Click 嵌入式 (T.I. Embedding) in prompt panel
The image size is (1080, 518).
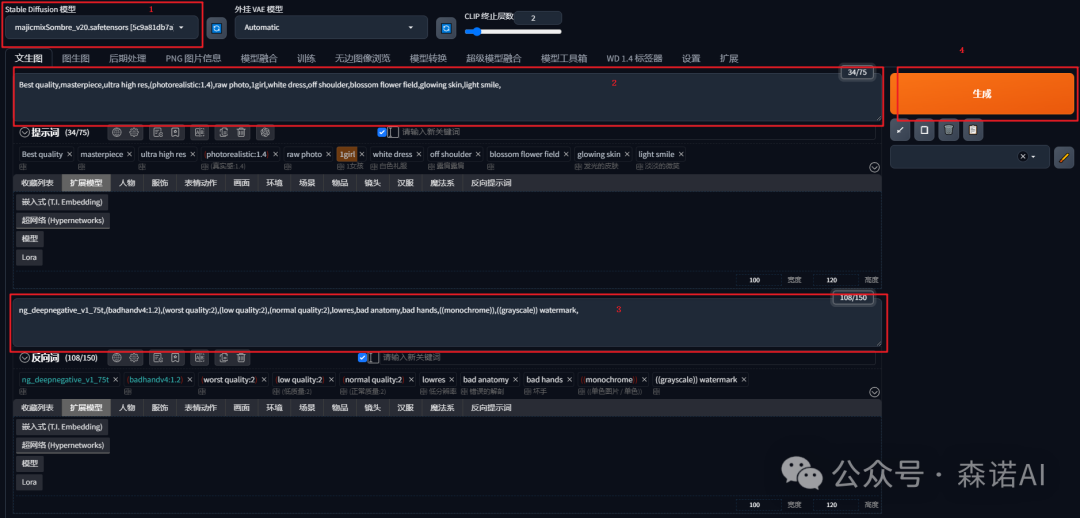(x=62, y=202)
